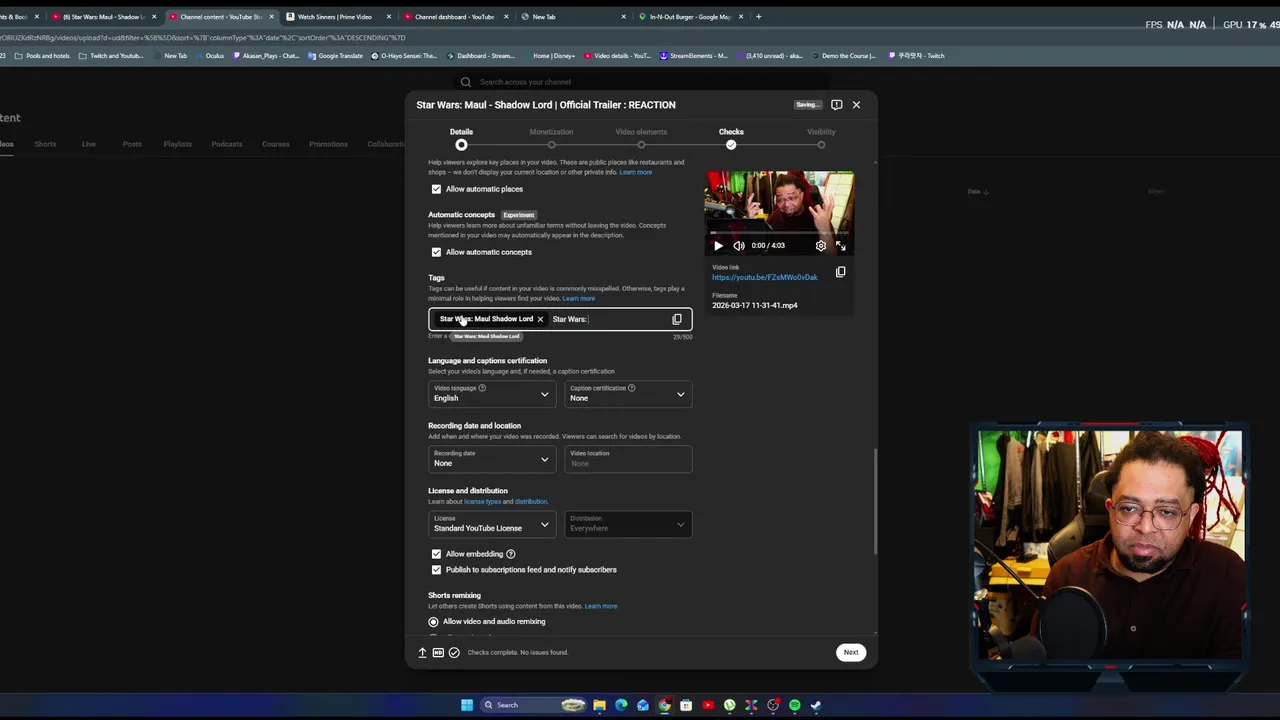The height and width of the screenshot is (720, 1280).
Task: Open the 'license types' link
Action: tap(482, 501)
